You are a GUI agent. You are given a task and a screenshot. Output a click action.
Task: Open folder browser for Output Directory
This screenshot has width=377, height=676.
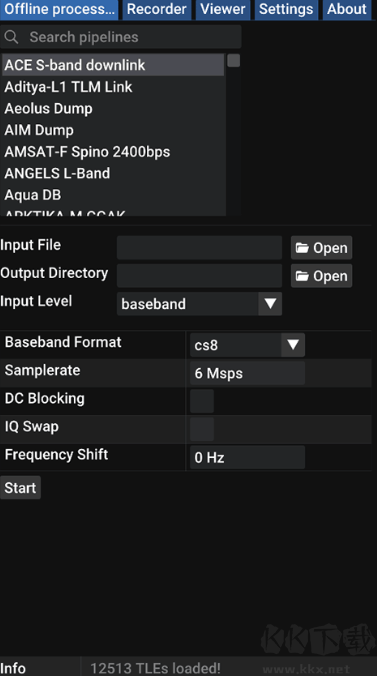pos(321,276)
